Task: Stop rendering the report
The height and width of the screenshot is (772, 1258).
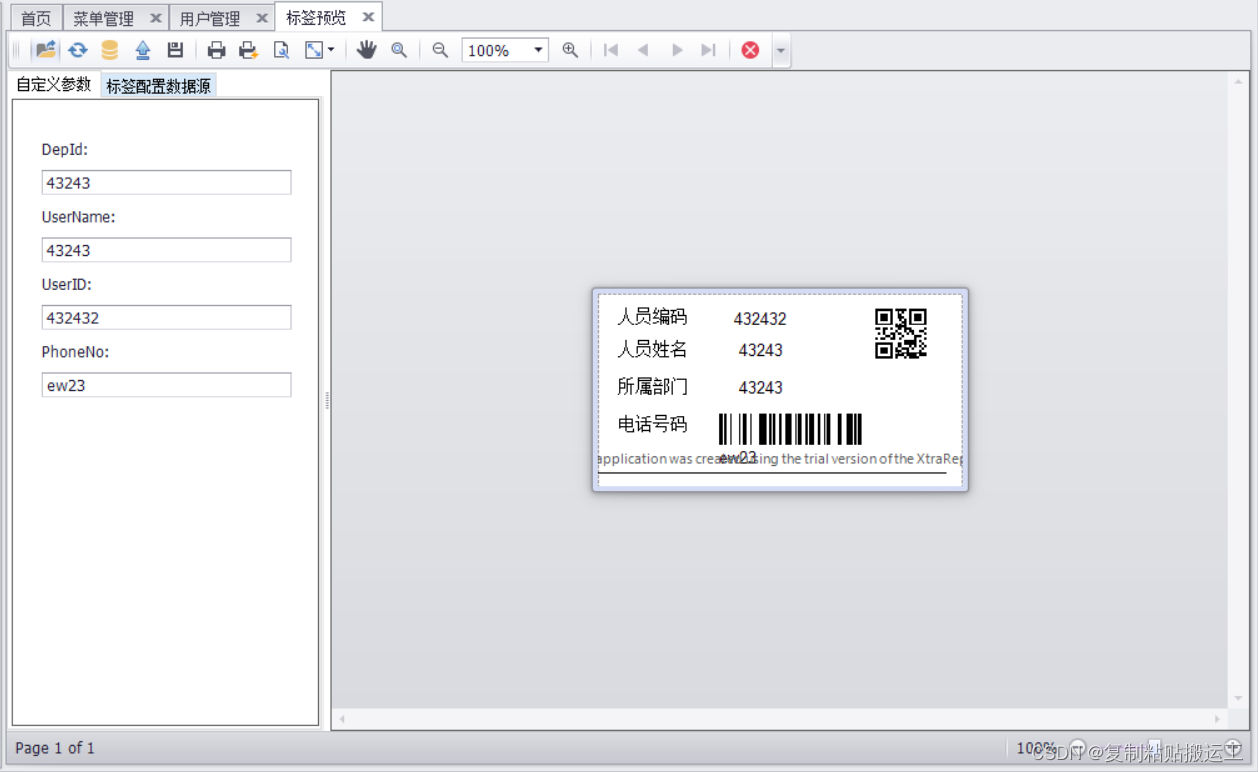Action: pos(750,49)
